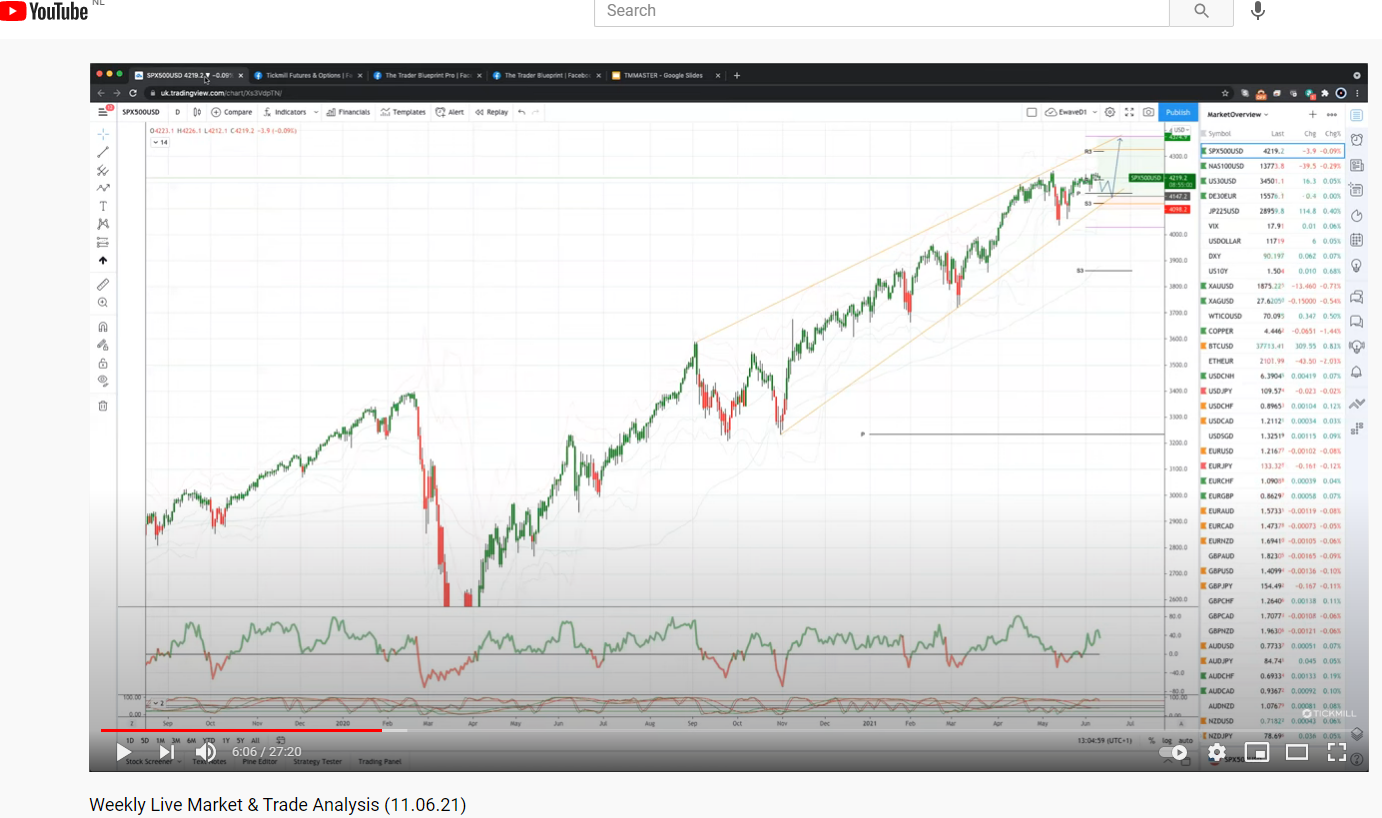Toggle magnet mode in drawing toolbar
This screenshot has height=818, width=1382.
click(103, 327)
